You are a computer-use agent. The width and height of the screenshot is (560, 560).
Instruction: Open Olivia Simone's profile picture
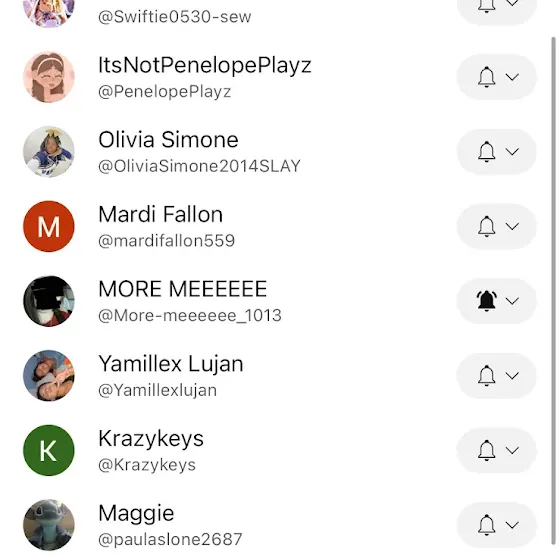click(x=49, y=151)
